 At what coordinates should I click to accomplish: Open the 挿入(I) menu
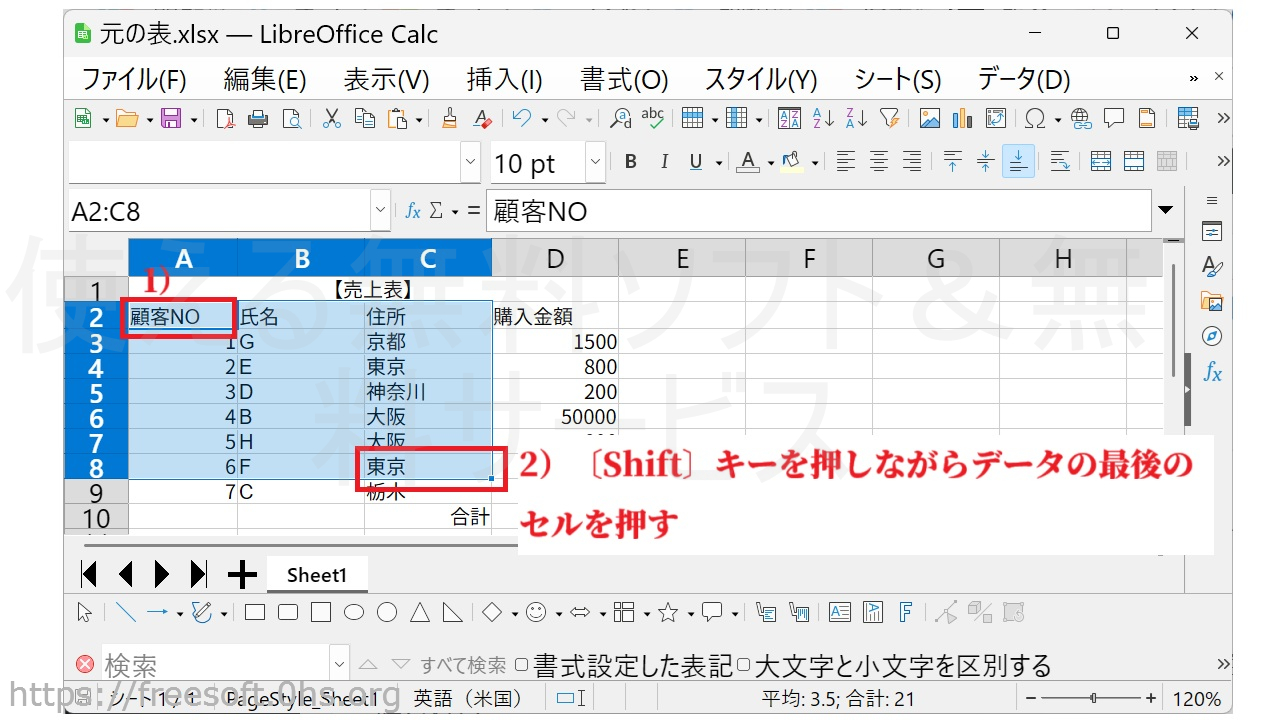tap(504, 80)
